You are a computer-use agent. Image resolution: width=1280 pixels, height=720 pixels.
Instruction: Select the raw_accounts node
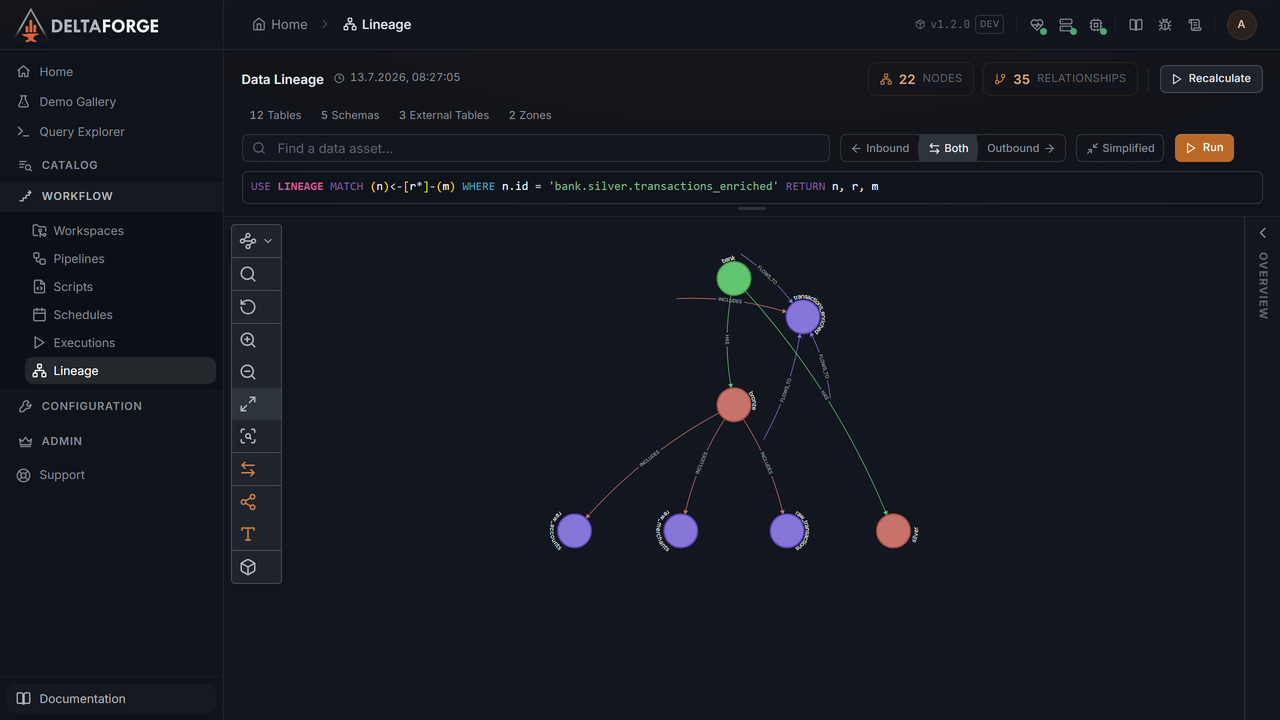pos(574,531)
